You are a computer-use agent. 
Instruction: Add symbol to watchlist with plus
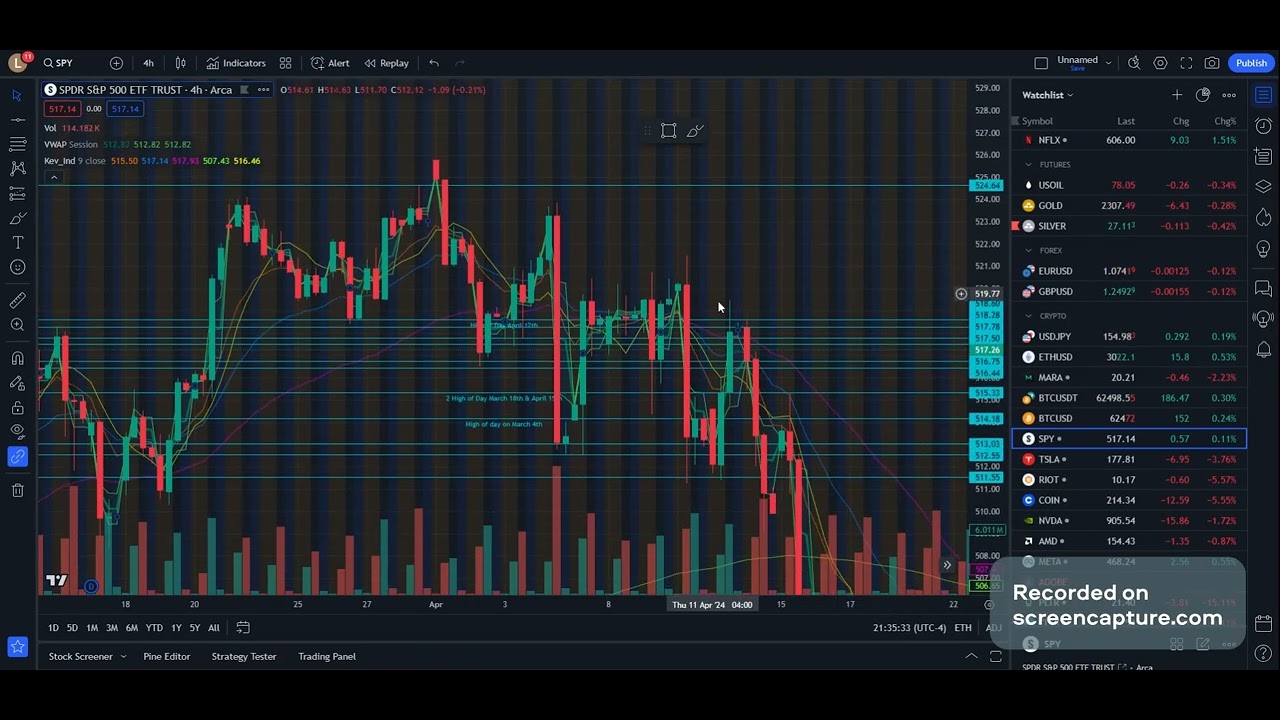pyautogui.click(x=1177, y=95)
